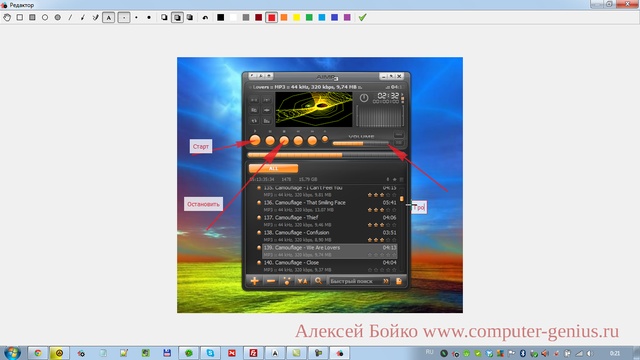Select the hand (move) tool in editor toolbar
This screenshot has height=360, width=640.
(x=7, y=18)
